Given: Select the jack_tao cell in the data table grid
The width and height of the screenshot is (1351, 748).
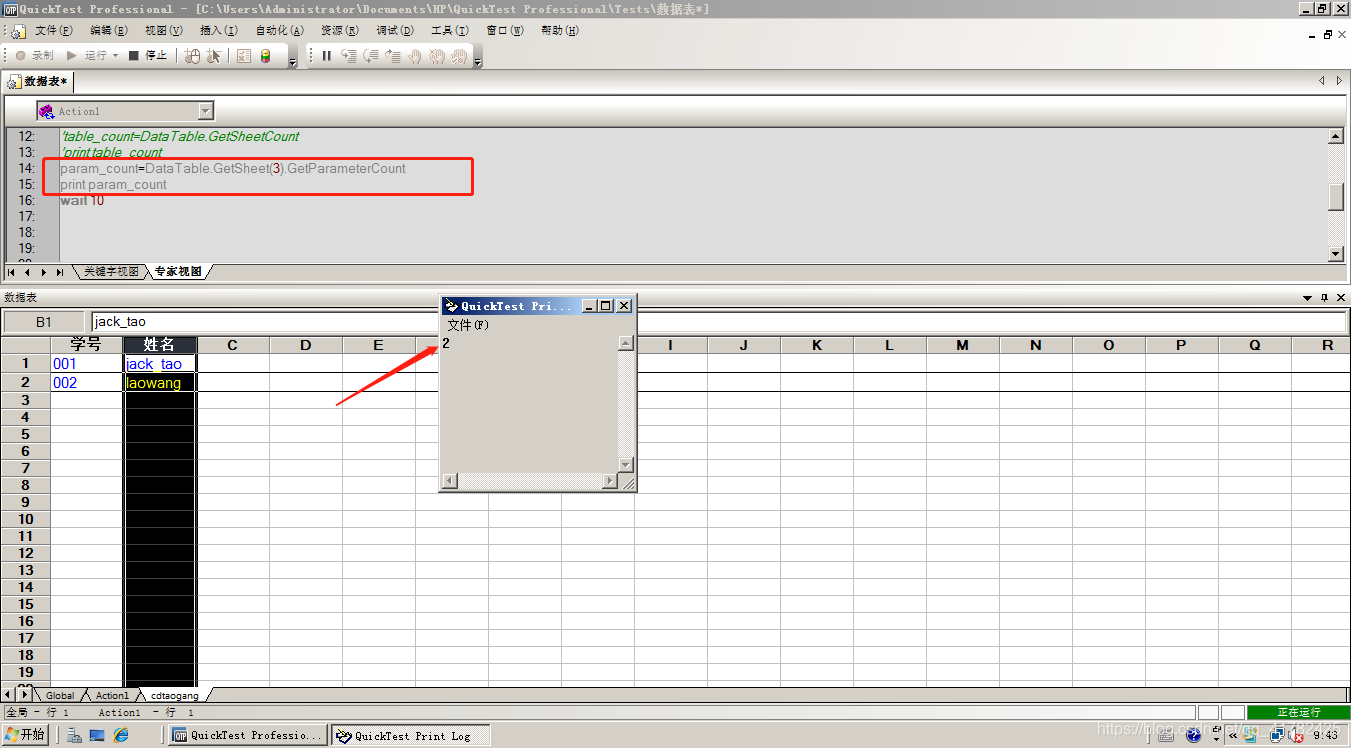Looking at the screenshot, I should point(160,364).
